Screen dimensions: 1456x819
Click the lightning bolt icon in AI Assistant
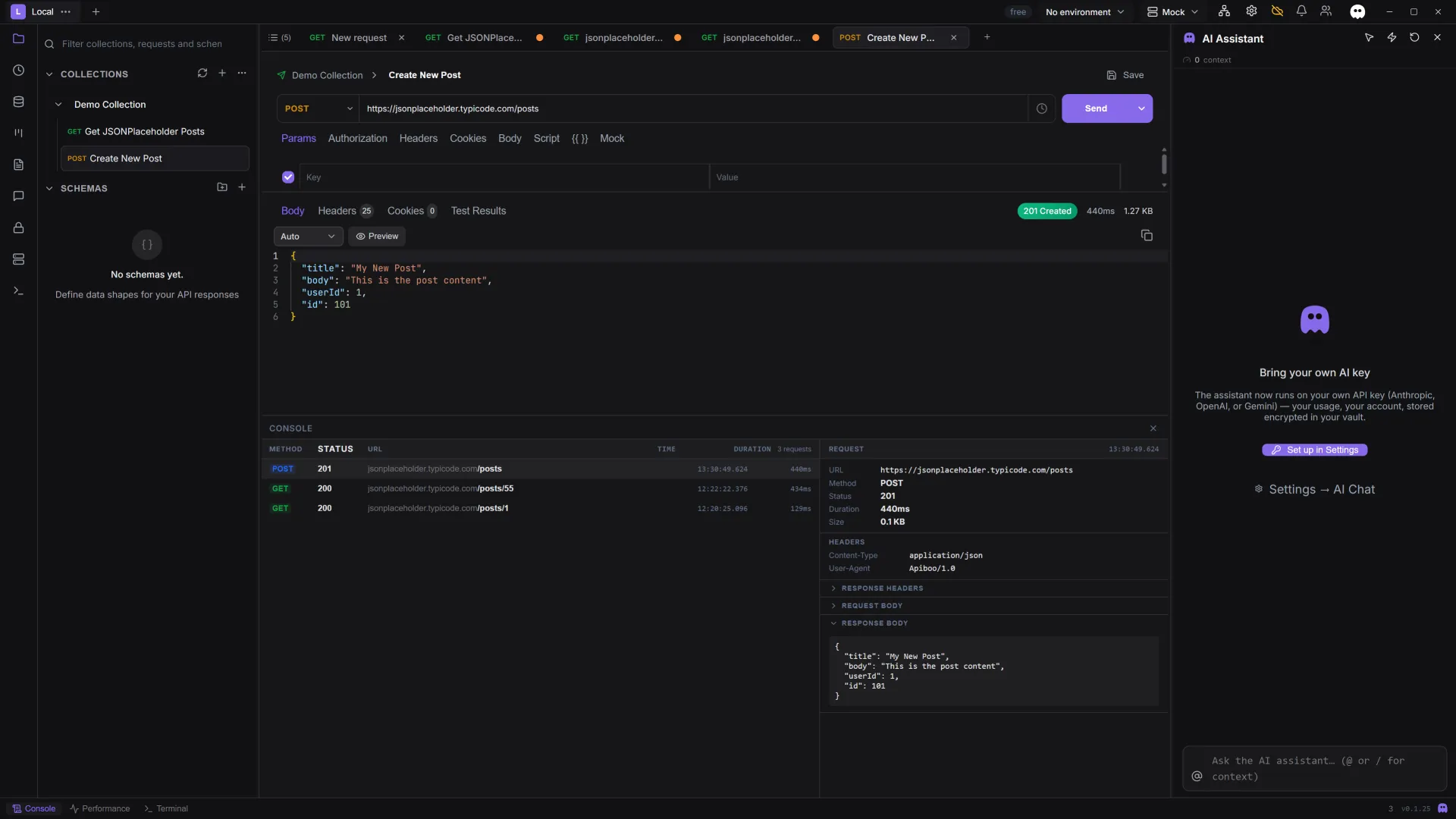click(1392, 37)
